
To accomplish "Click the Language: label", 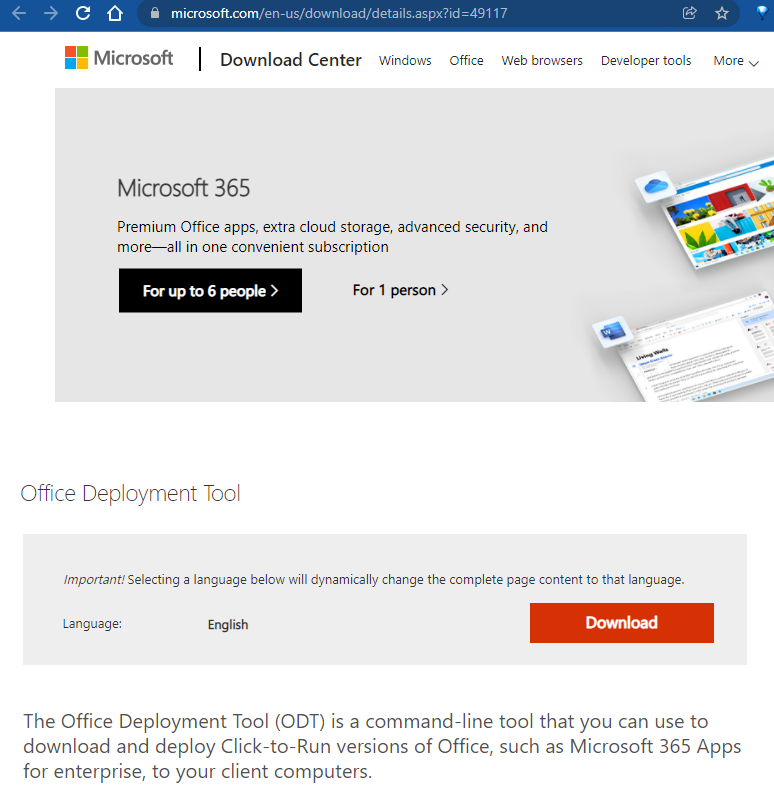I will coord(92,624).
